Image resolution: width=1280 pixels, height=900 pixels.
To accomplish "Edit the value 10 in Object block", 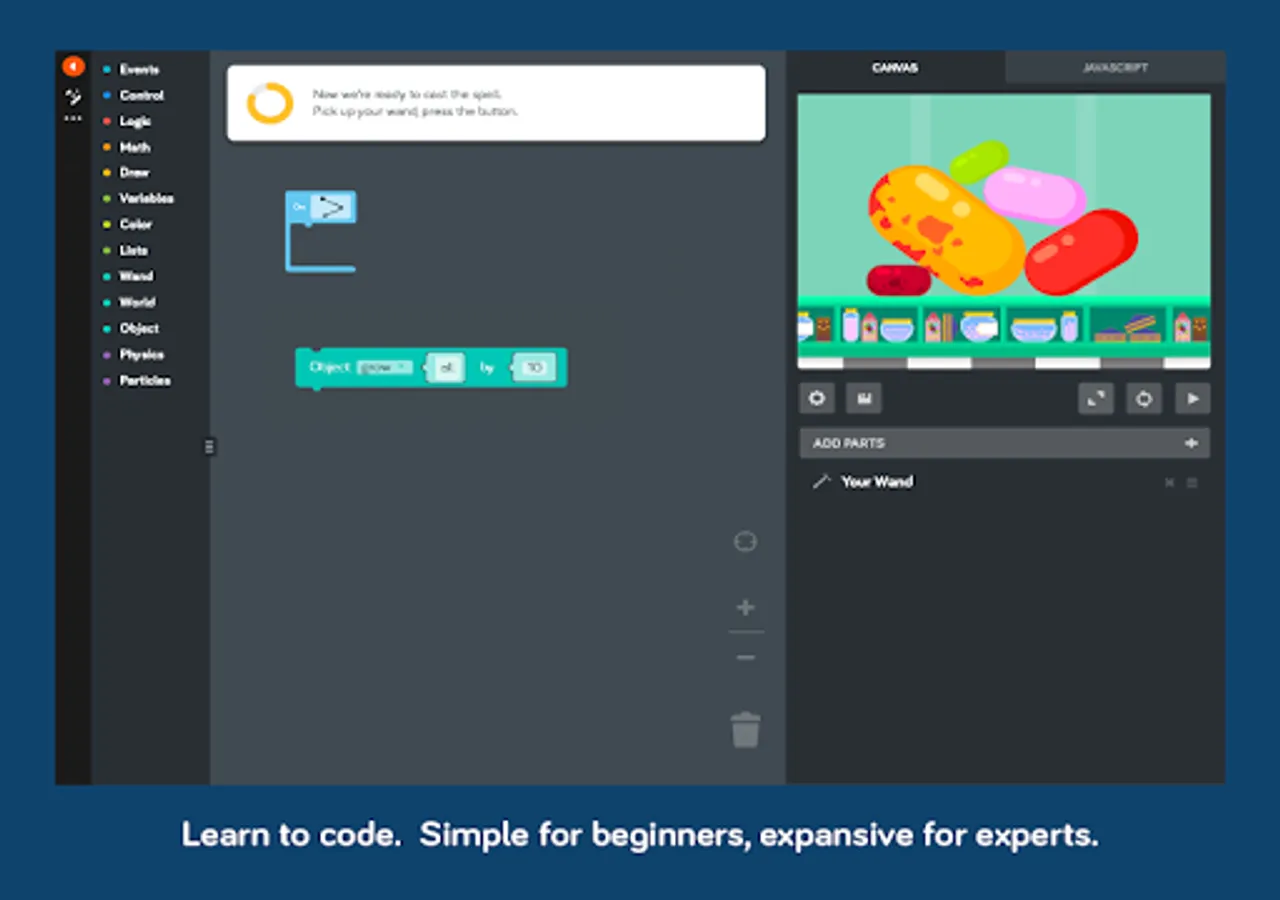I will 534,368.
